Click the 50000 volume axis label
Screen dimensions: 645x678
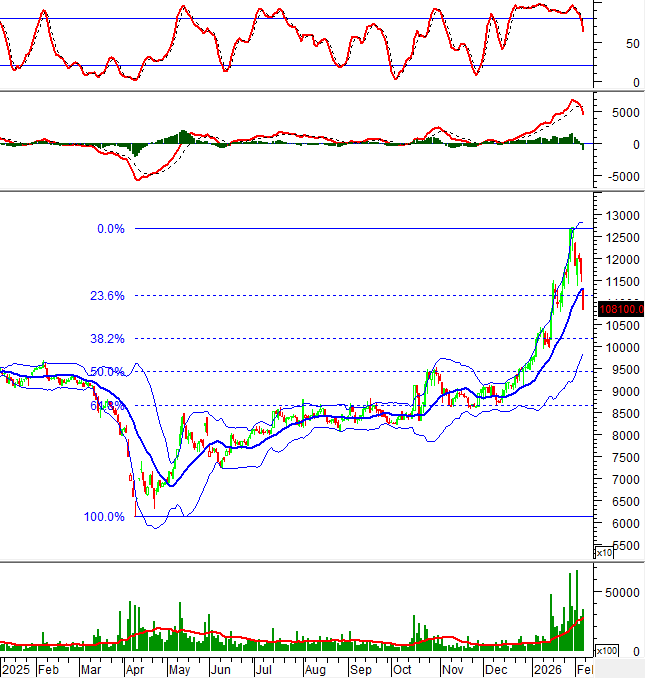pyautogui.click(x=619, y=592)
